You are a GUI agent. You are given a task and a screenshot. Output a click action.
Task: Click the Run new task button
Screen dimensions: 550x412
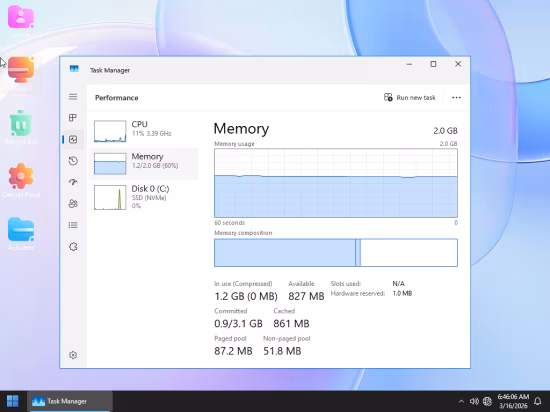pos(410,97)
